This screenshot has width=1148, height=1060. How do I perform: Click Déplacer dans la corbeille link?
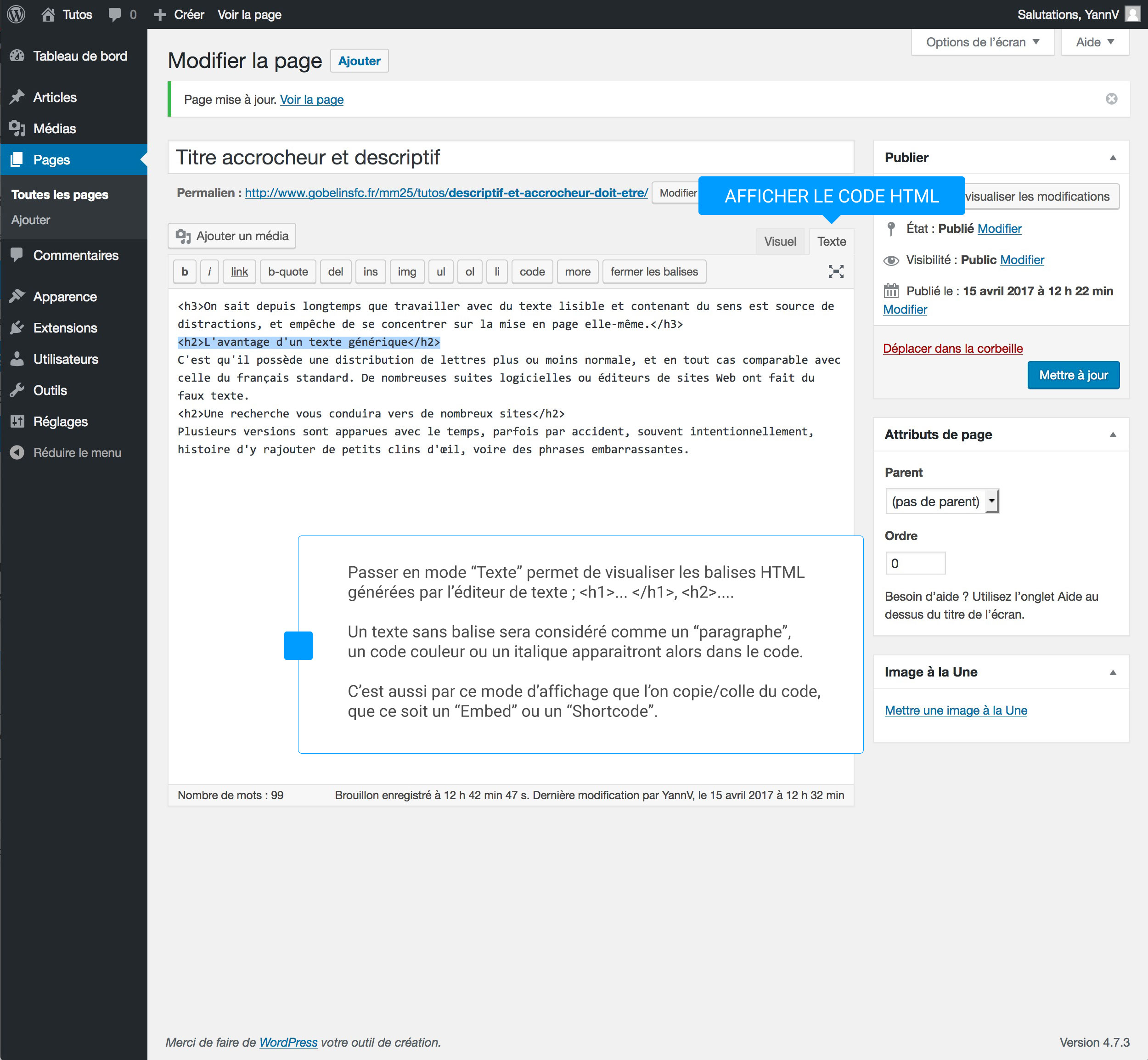click(x=952, y=348)
